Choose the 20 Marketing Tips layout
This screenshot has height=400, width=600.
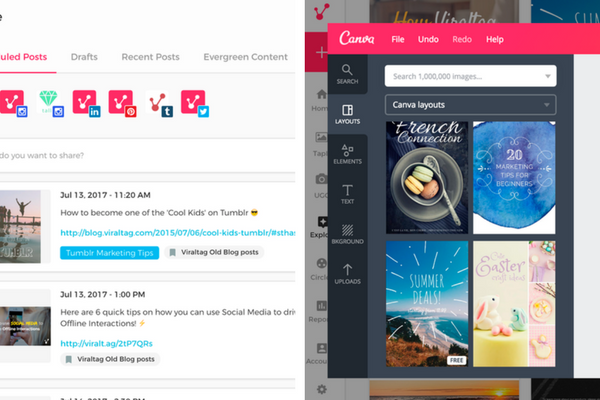(x=514, y=178)
